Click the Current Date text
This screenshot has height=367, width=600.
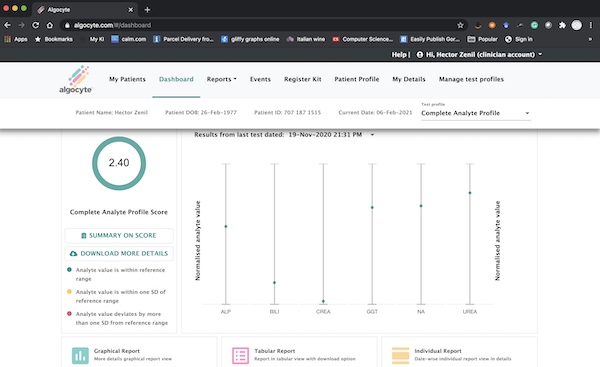tap(375, 113)
